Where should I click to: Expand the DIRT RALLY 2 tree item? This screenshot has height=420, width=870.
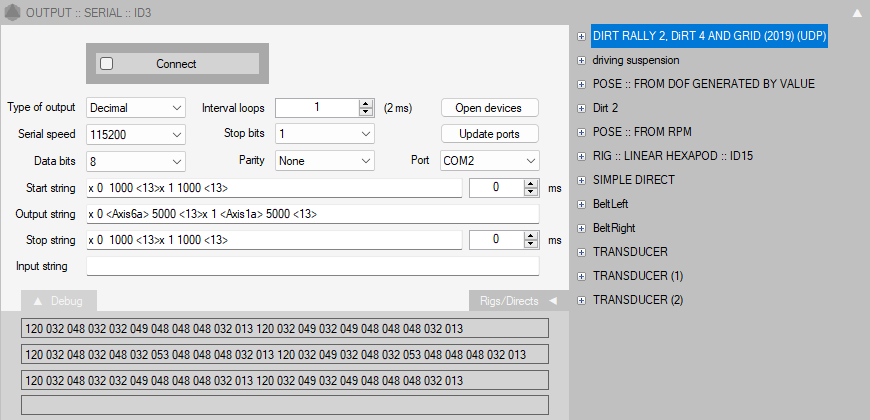[x=581, y=36]
